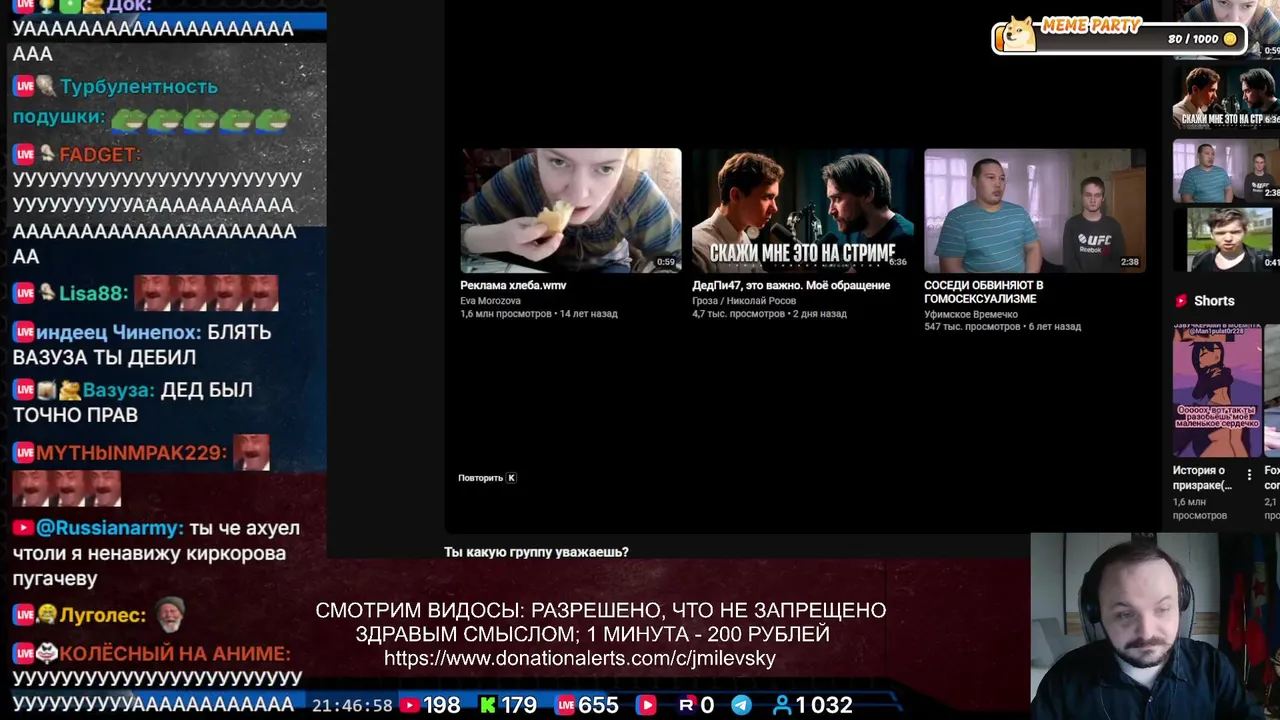Screen dimensions: 1280x720
Task: Click the Telegram icon in the status bar
Action: coord(741,706)
